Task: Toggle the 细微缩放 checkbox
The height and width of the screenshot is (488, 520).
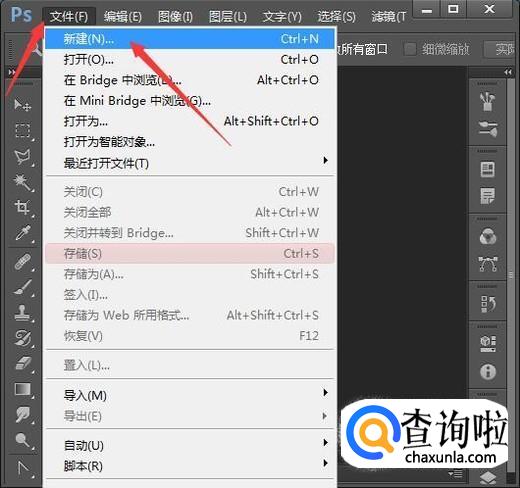Action: (x=410, y=49)
